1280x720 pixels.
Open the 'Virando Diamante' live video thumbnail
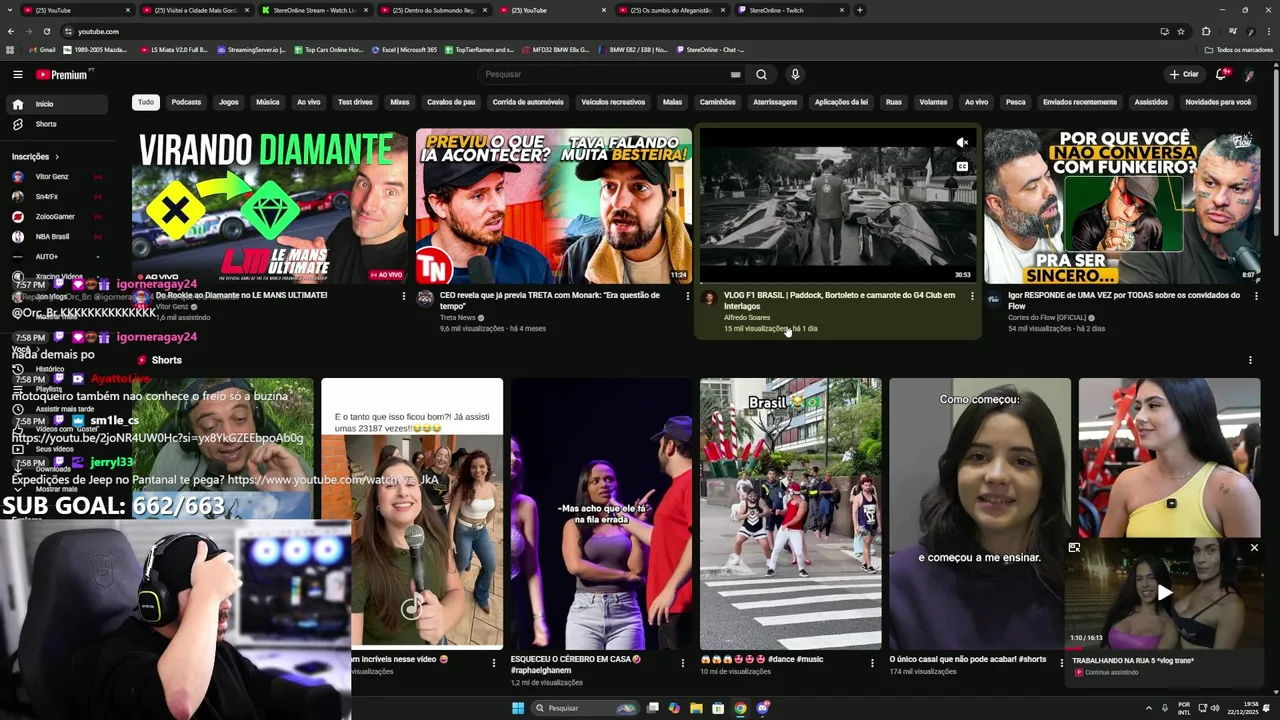(x=270, y=206)
